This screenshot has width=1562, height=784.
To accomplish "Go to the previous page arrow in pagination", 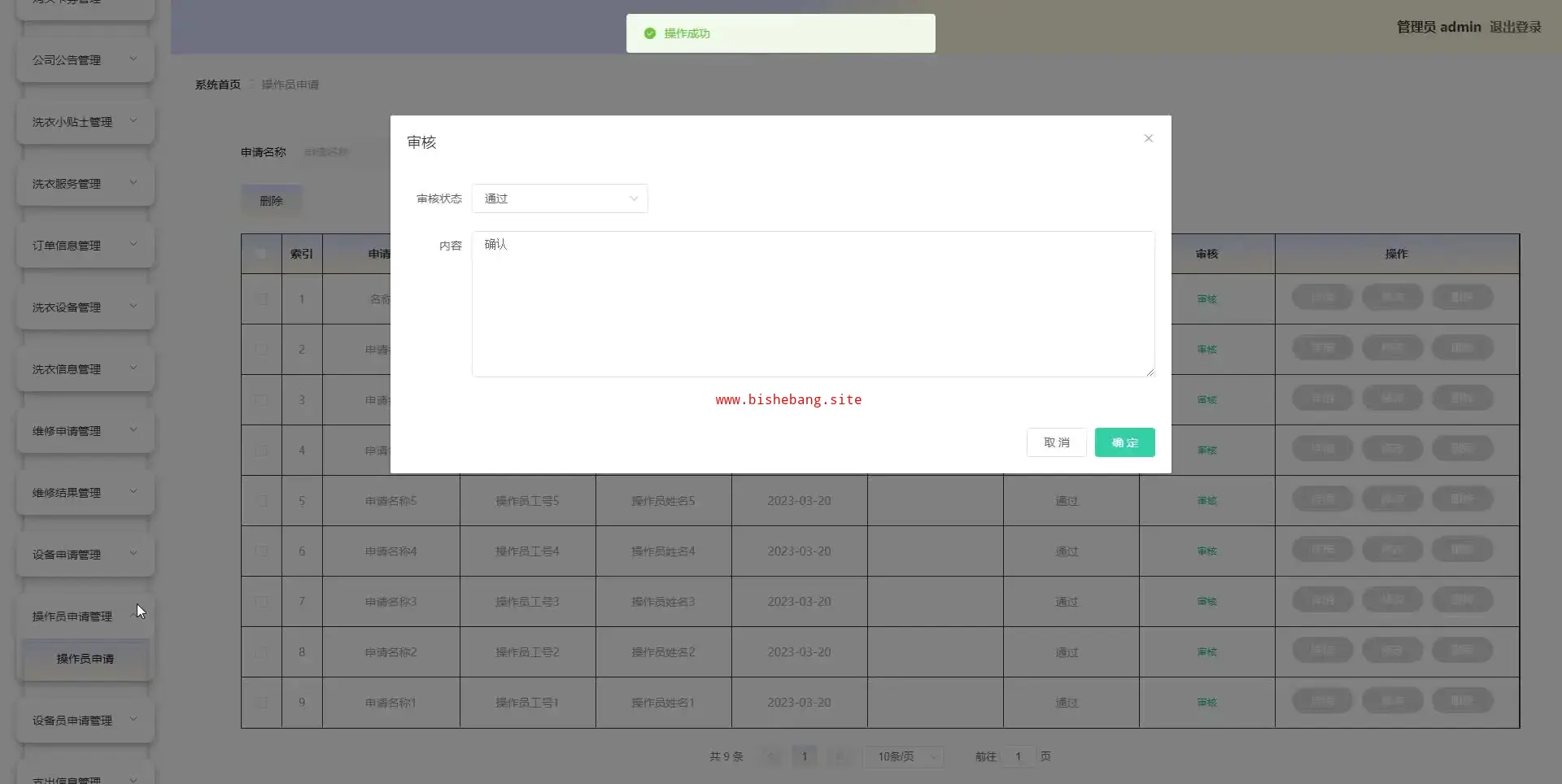I will [x=770, y=756].
